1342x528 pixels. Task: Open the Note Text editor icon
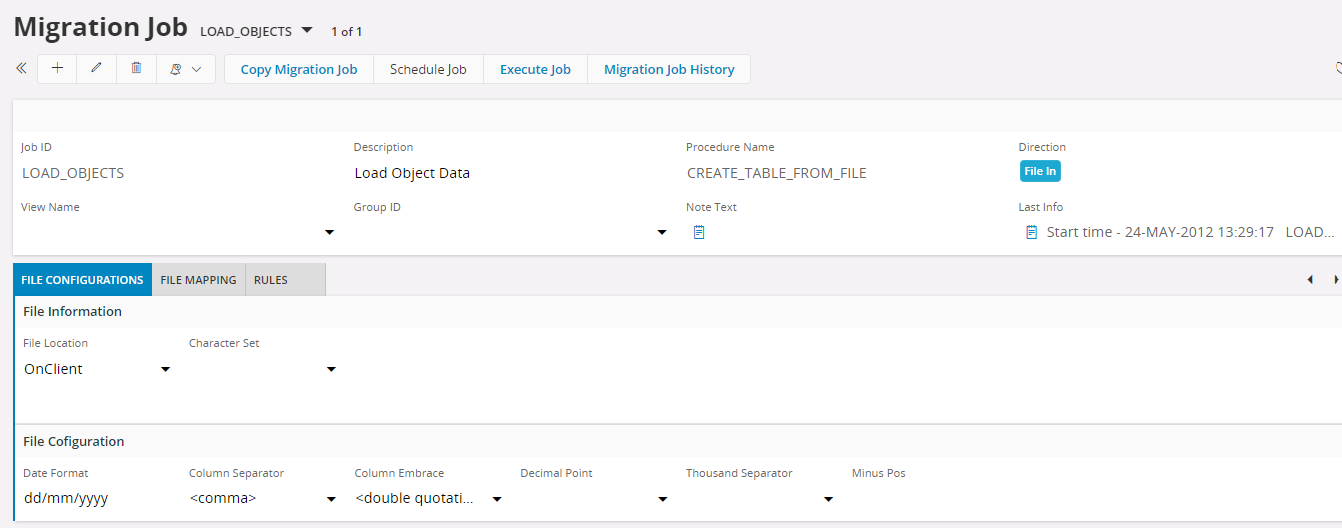coord(699,232)
